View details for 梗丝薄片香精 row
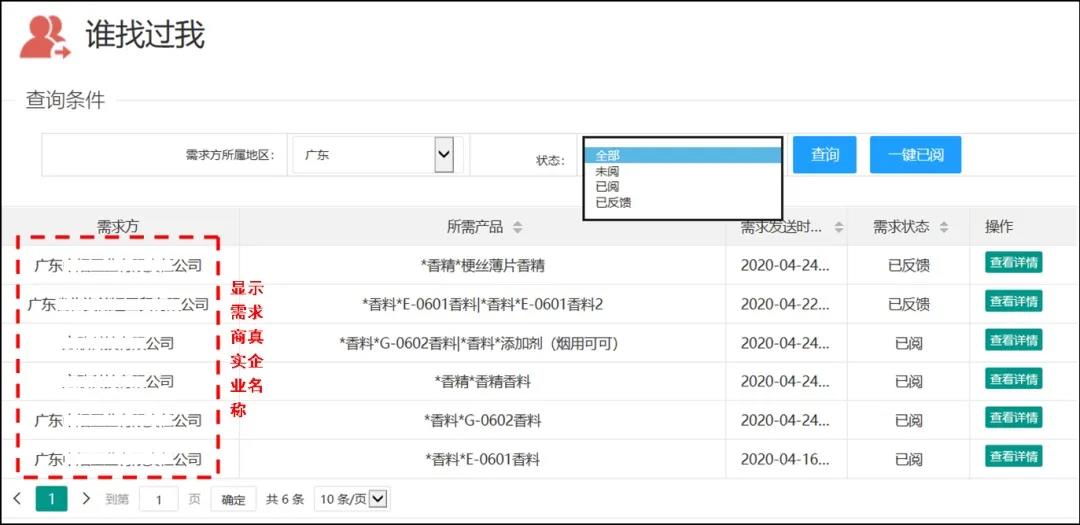 (1013, 262)
